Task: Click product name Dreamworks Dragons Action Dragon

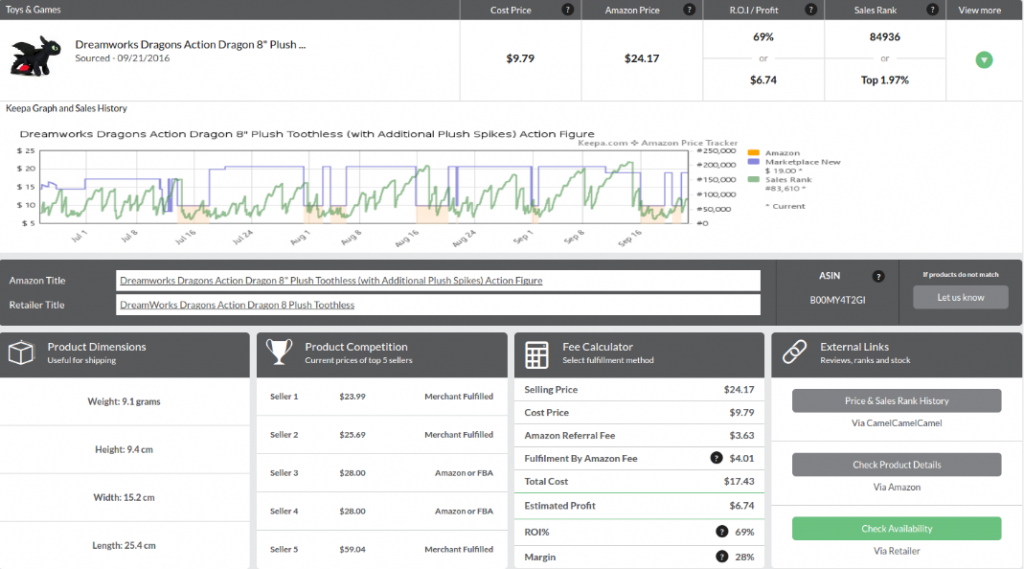Action: click(x=190, y=44)
